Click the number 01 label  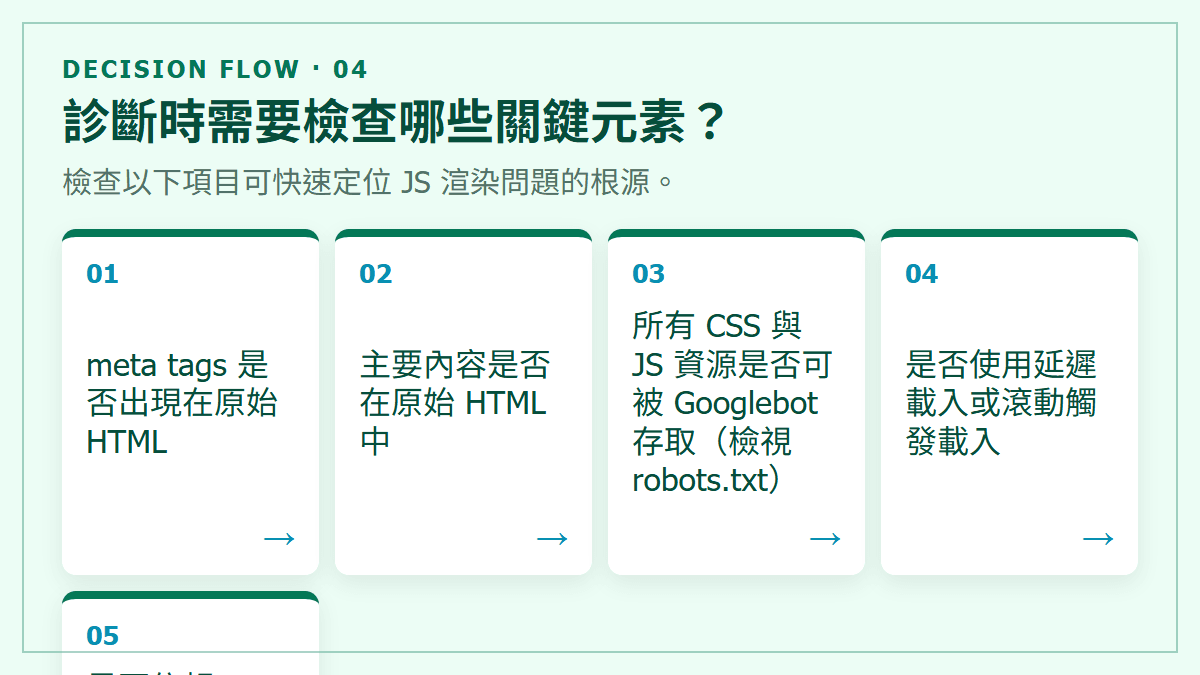coord(103,274)
